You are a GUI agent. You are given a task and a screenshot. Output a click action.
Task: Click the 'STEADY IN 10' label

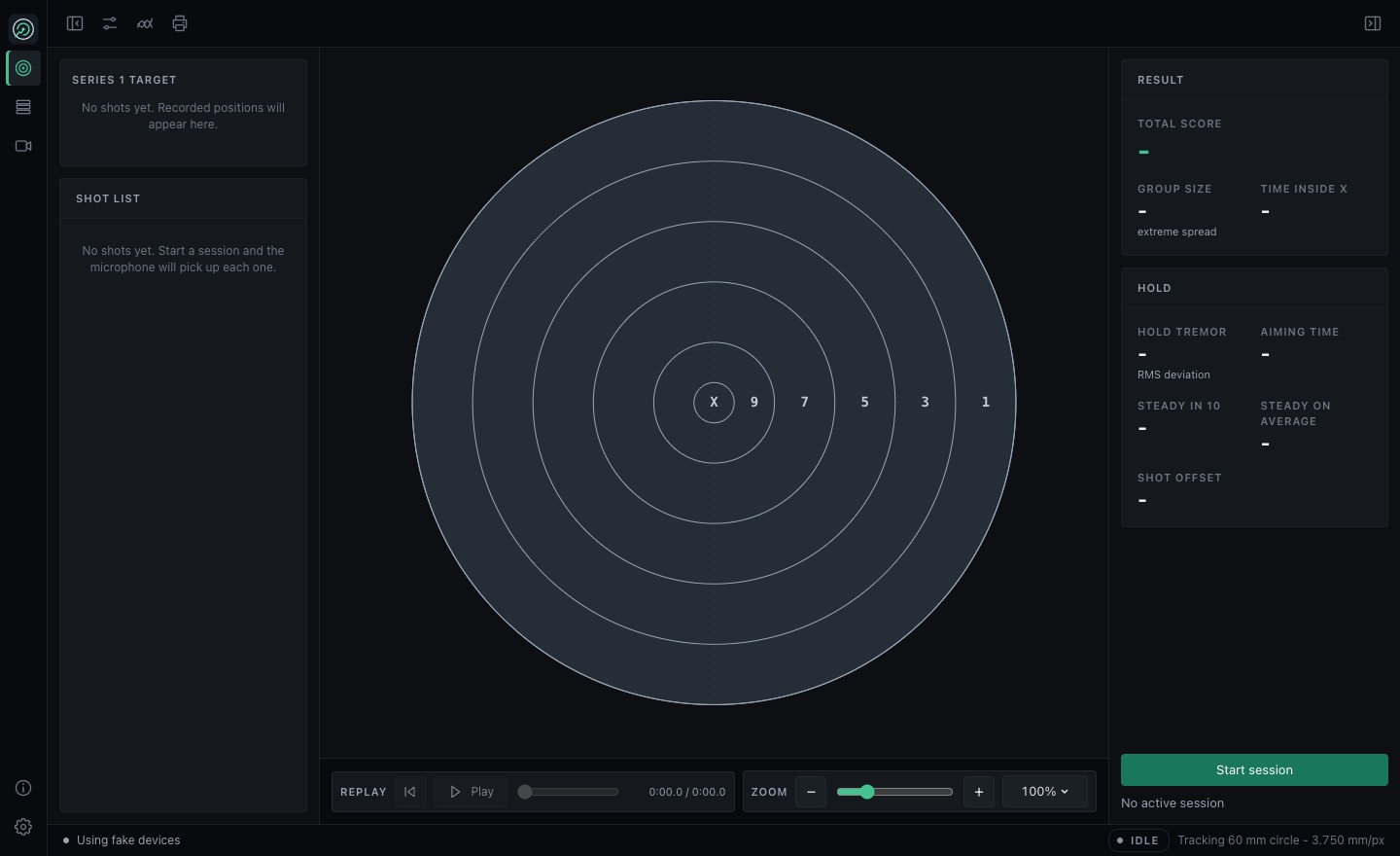pyautogui.click(x=1178, y=406)
